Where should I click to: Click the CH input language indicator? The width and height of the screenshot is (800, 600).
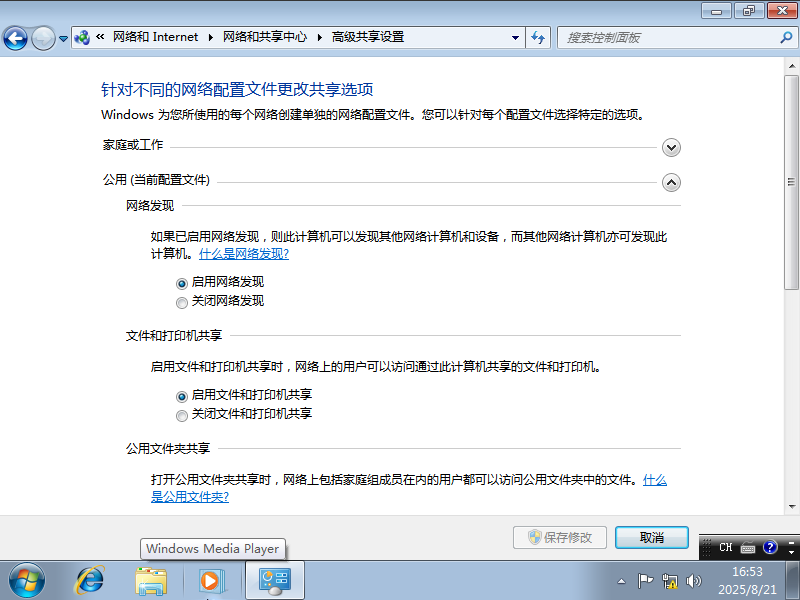pyautogui.click(x=725, y=547)
